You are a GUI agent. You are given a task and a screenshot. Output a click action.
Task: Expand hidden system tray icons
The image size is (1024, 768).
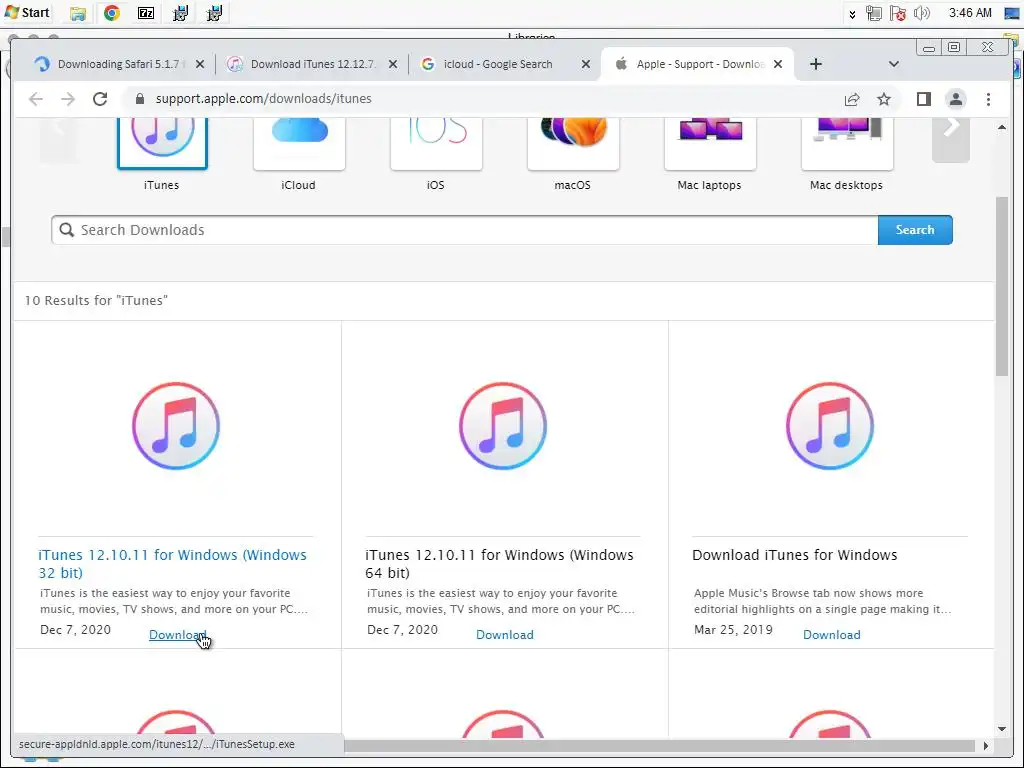[x=852, y=14]
